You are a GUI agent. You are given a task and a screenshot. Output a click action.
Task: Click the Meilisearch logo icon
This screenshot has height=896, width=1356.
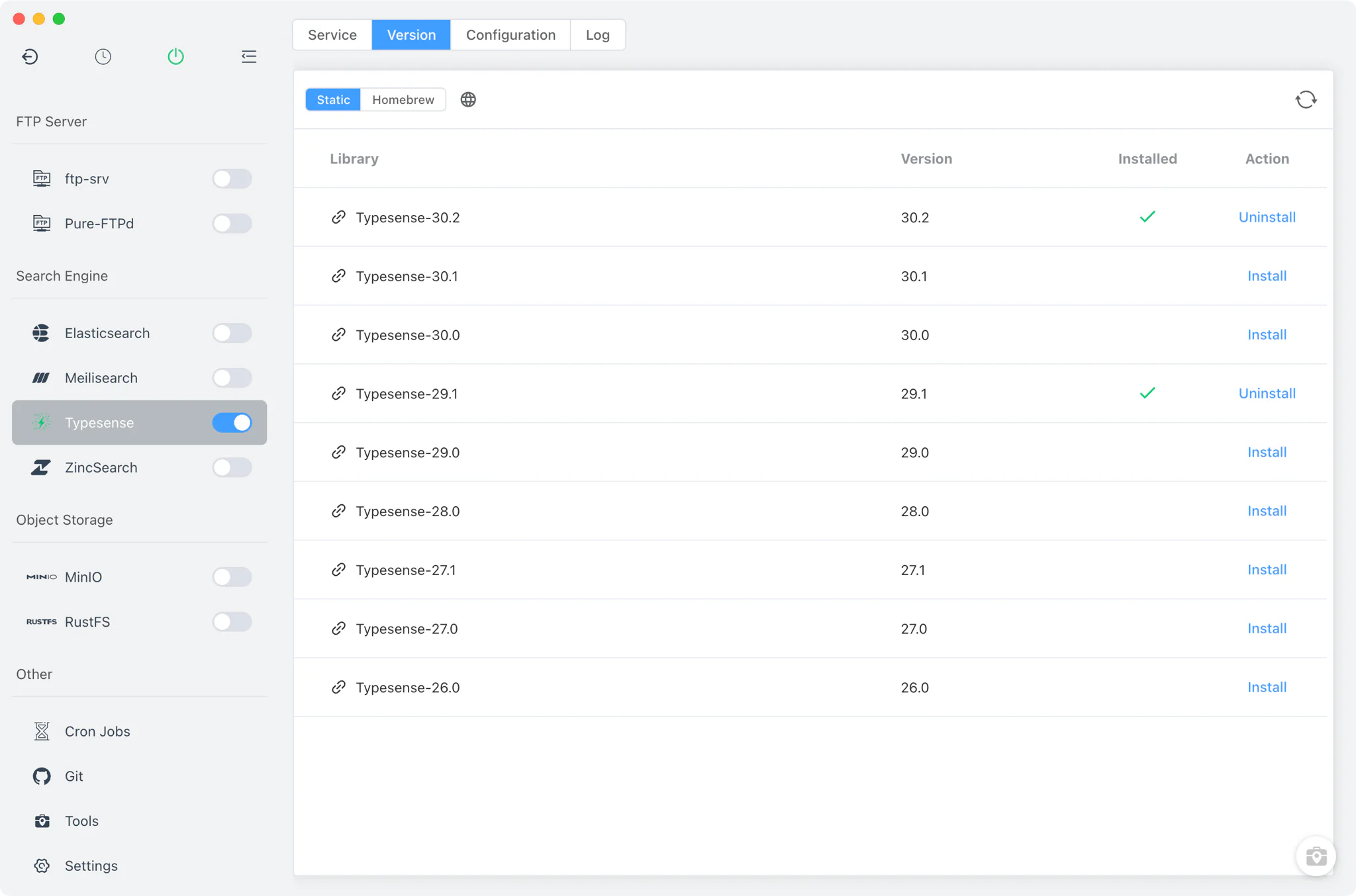(41, 378)
